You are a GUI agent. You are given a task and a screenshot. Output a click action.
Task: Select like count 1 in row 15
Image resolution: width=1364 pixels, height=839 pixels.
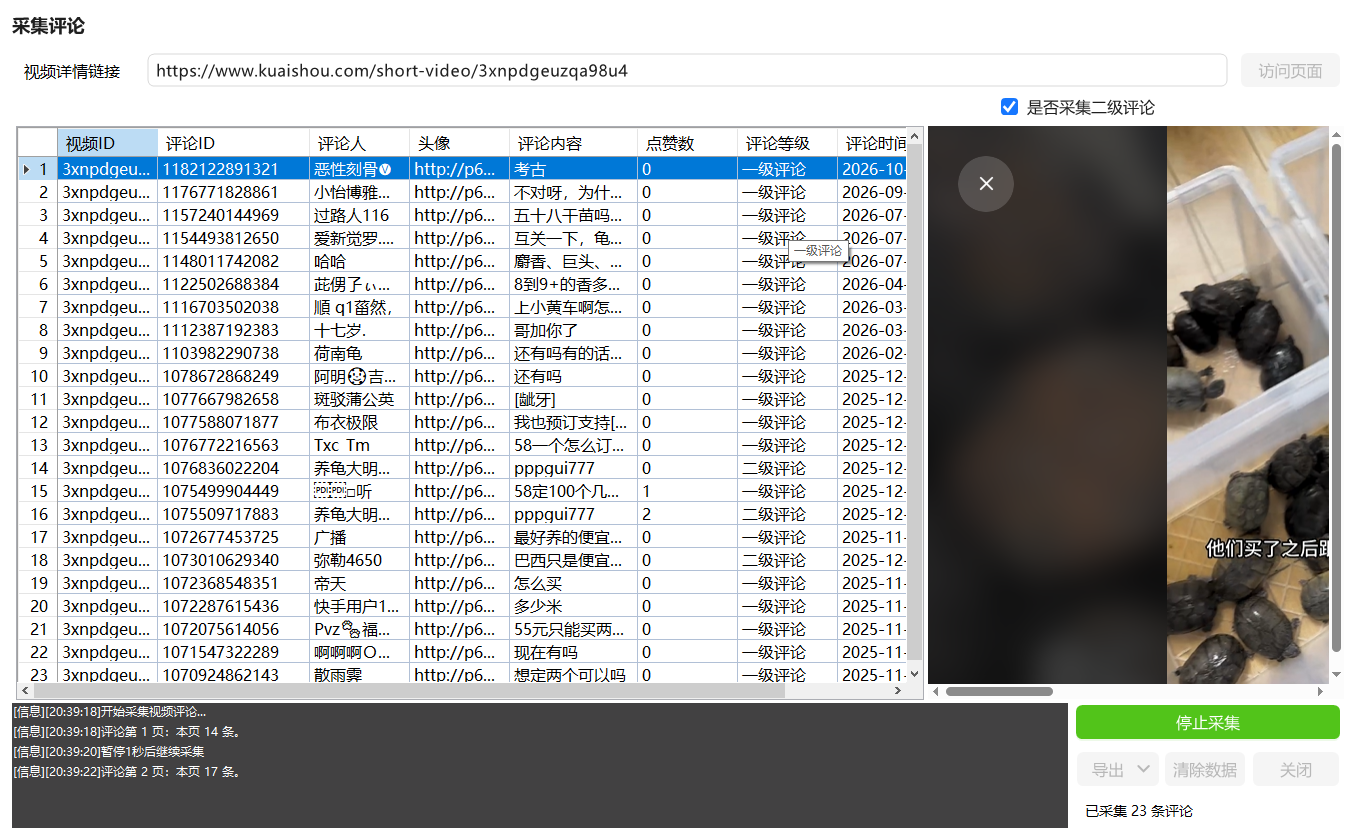tap(687, 491)
